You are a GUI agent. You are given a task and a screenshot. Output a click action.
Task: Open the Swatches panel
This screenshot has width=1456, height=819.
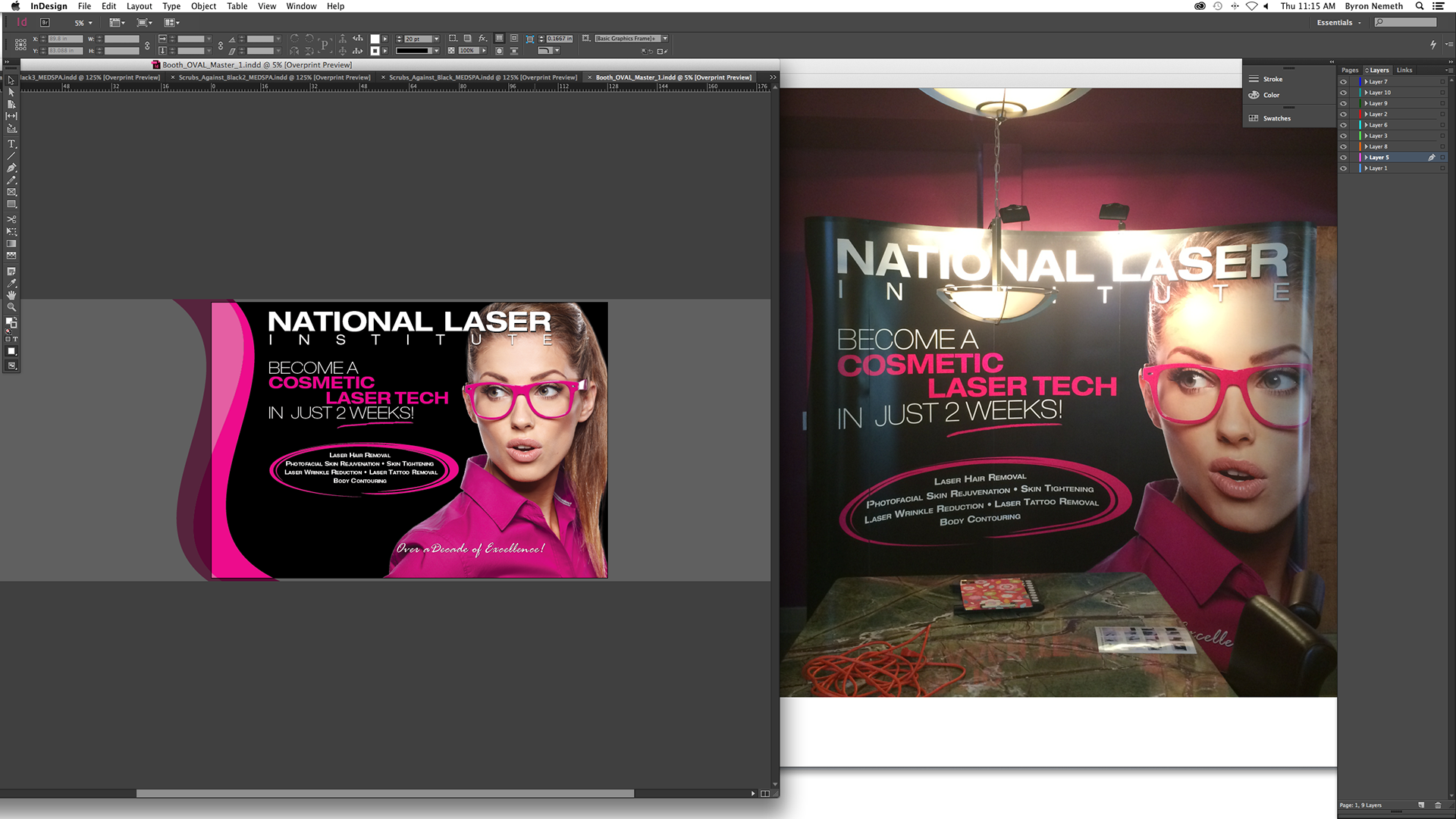tap(1276, 118)
